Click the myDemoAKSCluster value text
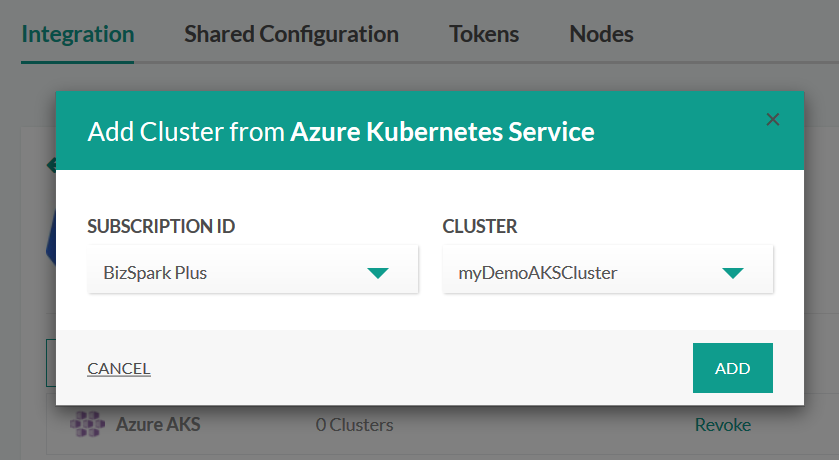Viewport: 839px width, 460px height. click(x=538, y=272)
